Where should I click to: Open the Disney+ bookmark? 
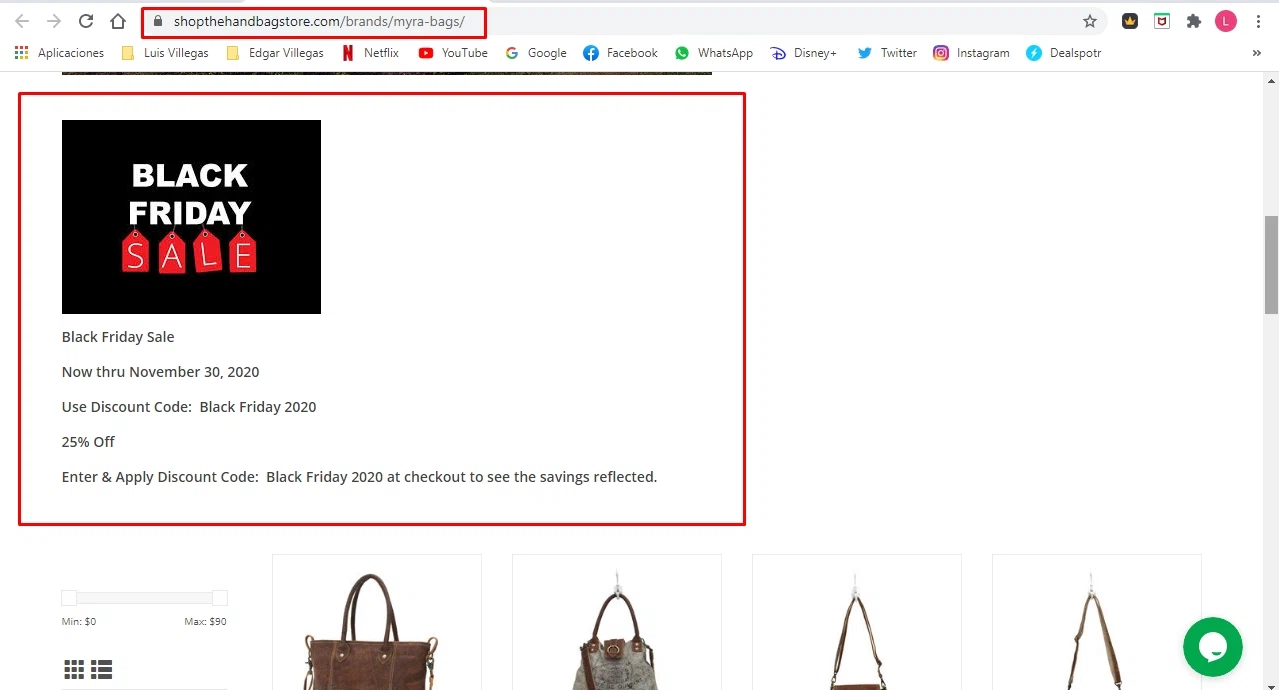pyautogui.click(x=803, y=53)
